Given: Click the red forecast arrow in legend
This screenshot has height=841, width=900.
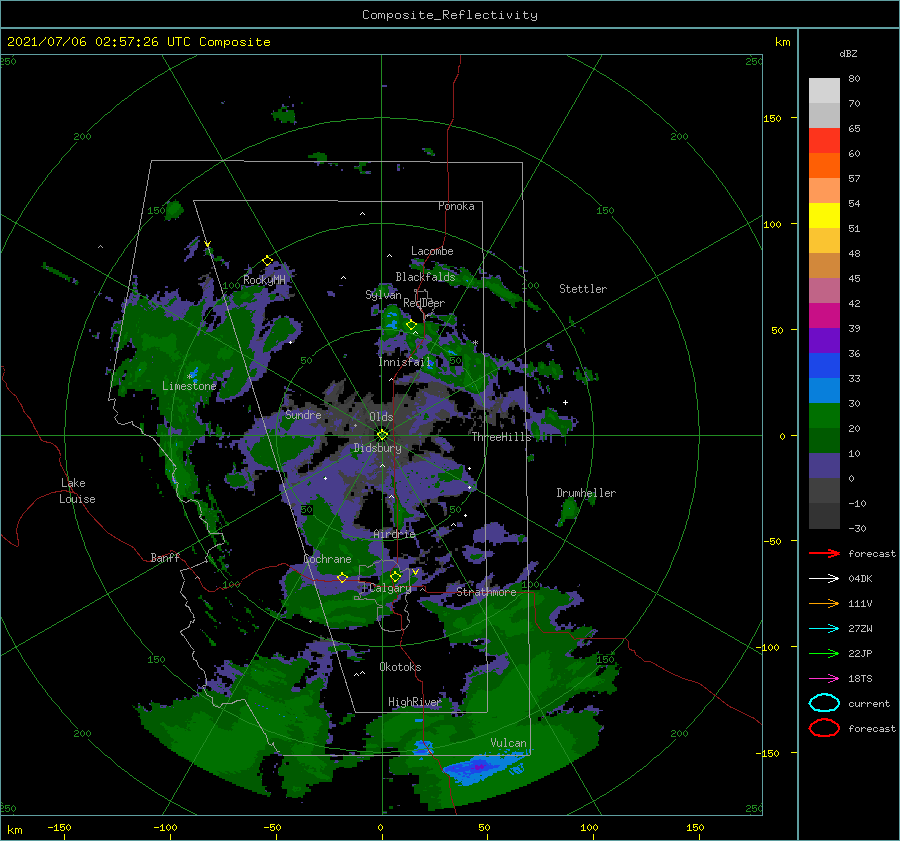Looking at the screenshot, I should [x=824, y=553].
